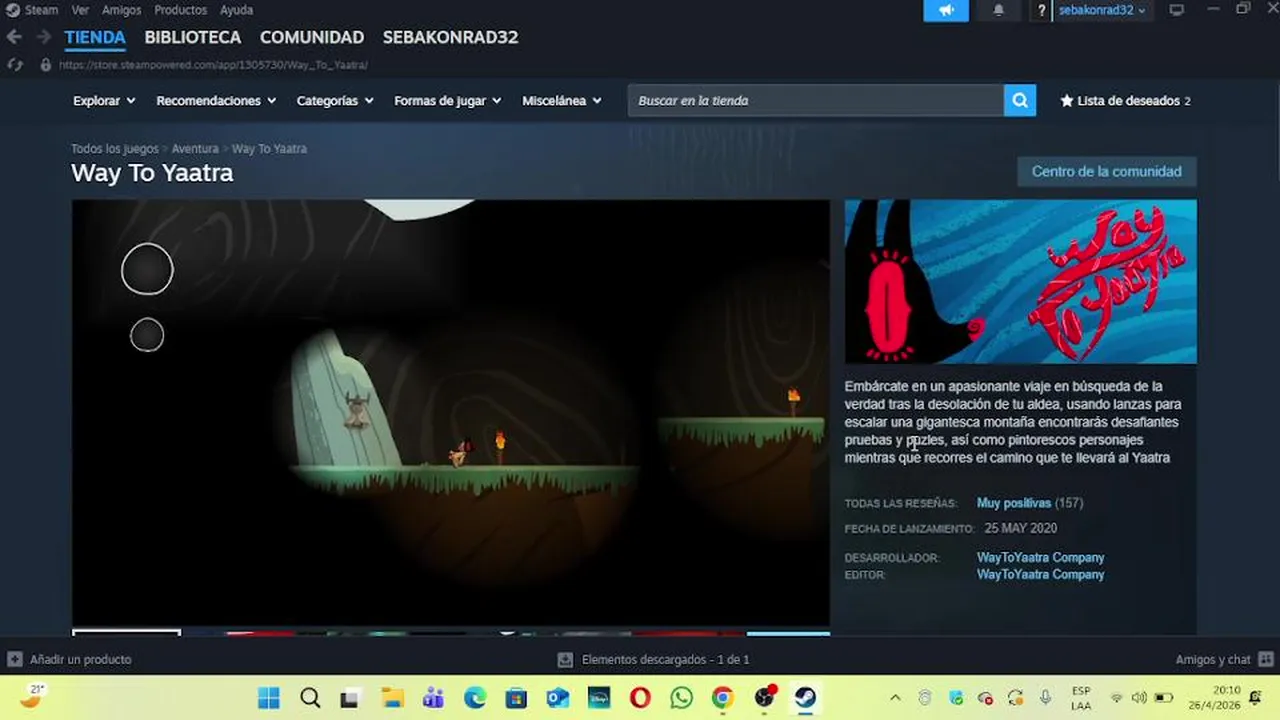
Task: Select the COMUNIDAD tab
Action: pyautogui.click(x=312, y=37)
